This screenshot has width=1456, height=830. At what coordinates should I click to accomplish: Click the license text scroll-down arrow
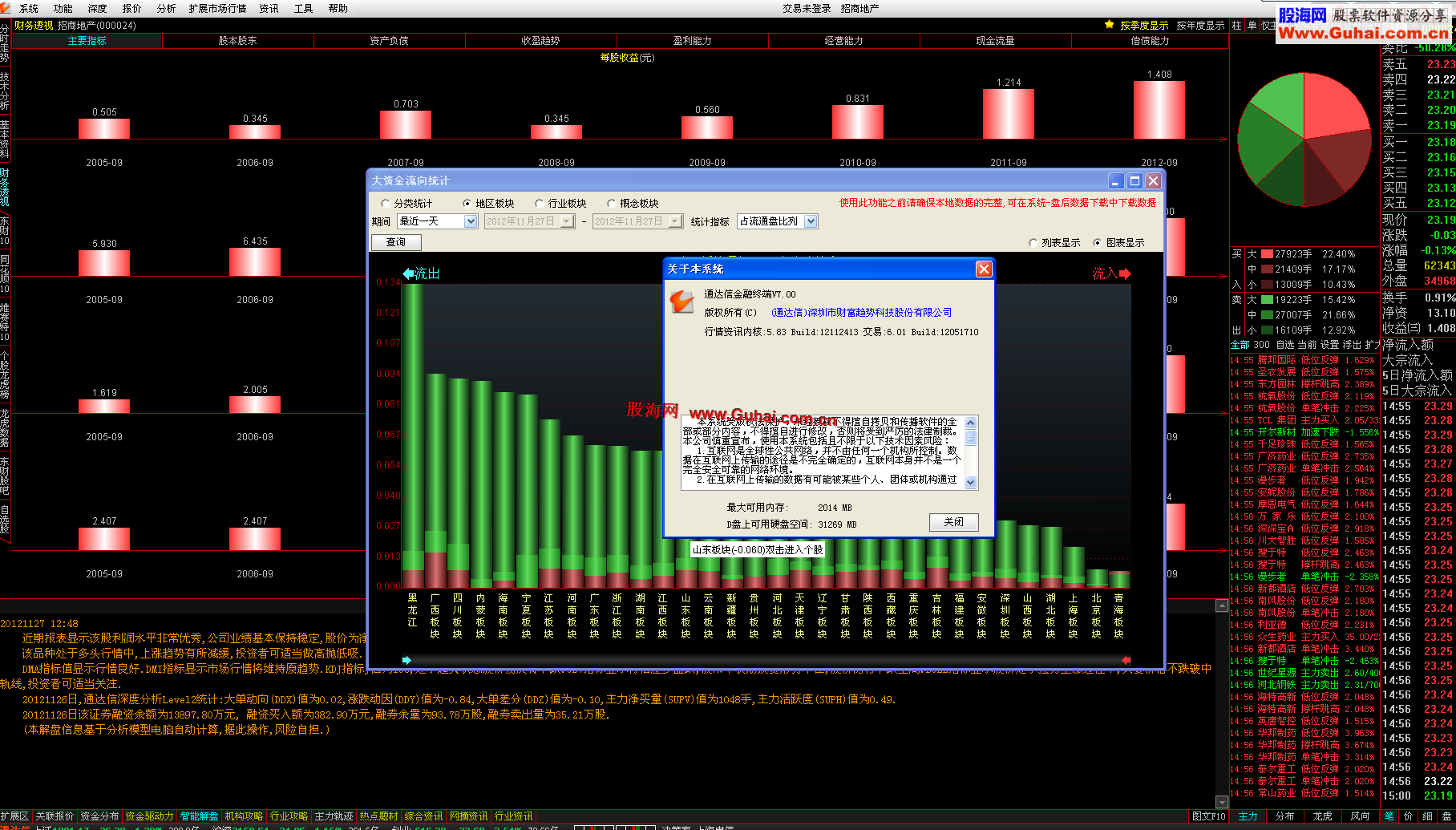[971, 482]
